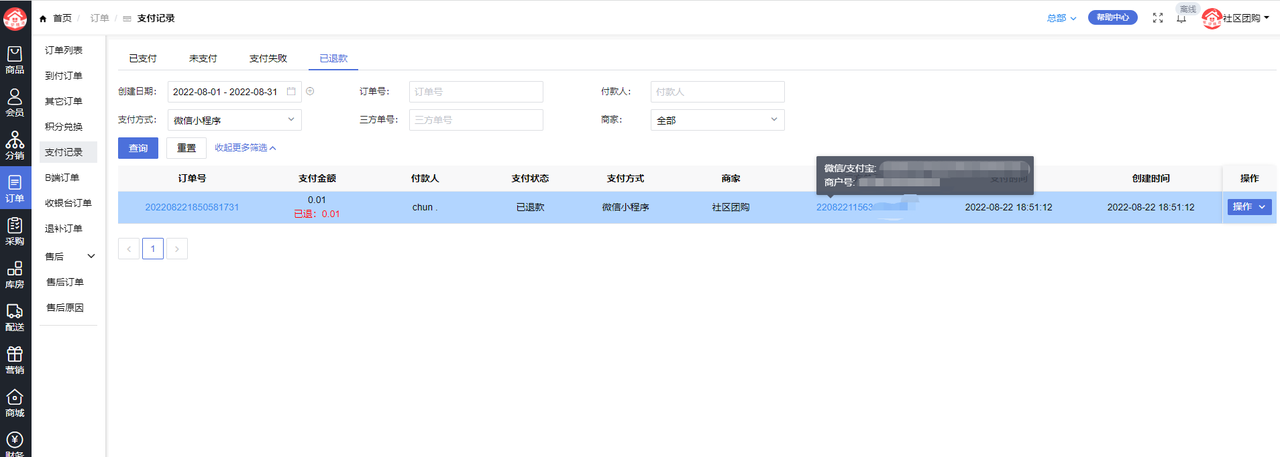1280x457 pixels.
Task: Click the fullscreen toggle icon
Action: click(x=1158, y=18)
